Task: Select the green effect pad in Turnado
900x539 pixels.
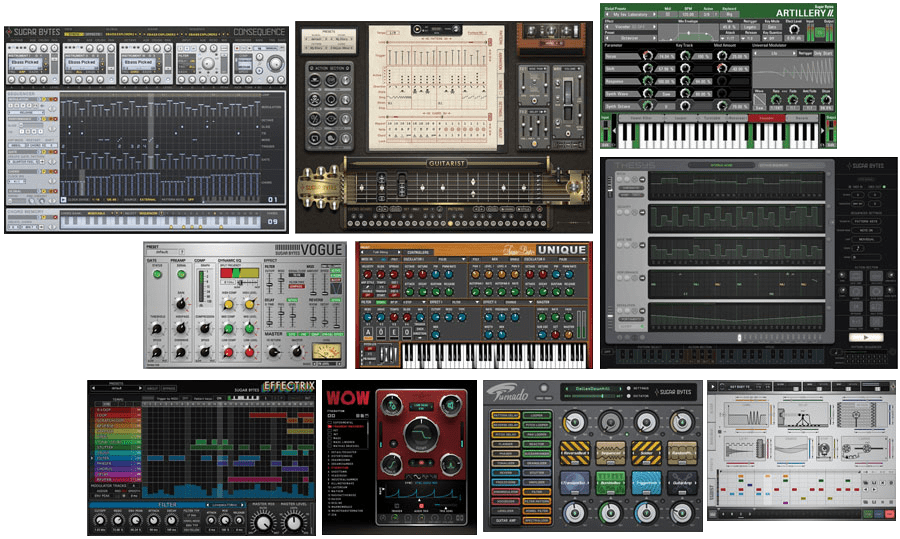Action: [x=611, y=483]
